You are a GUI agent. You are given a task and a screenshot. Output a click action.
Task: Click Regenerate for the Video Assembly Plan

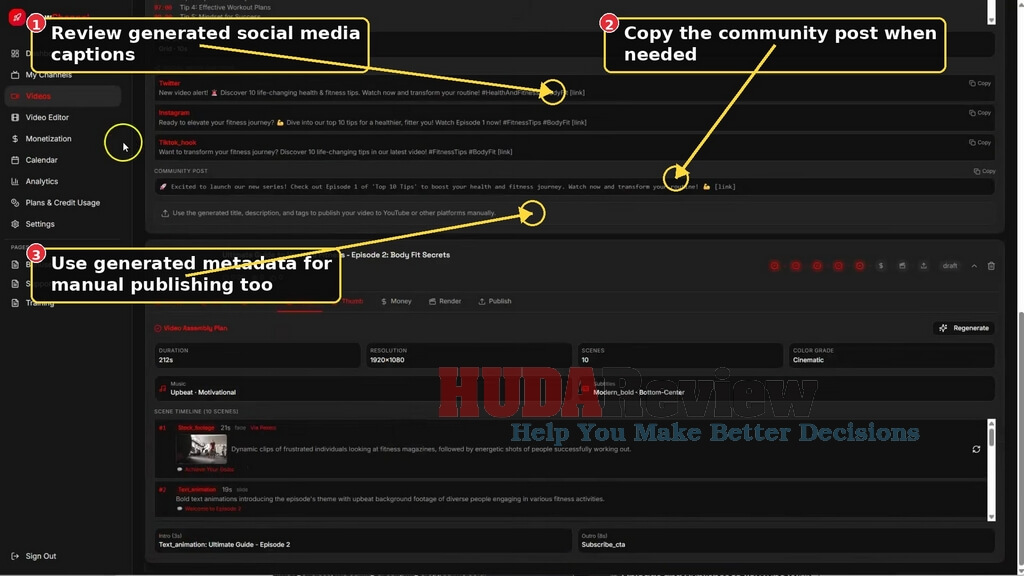point(964,328)
